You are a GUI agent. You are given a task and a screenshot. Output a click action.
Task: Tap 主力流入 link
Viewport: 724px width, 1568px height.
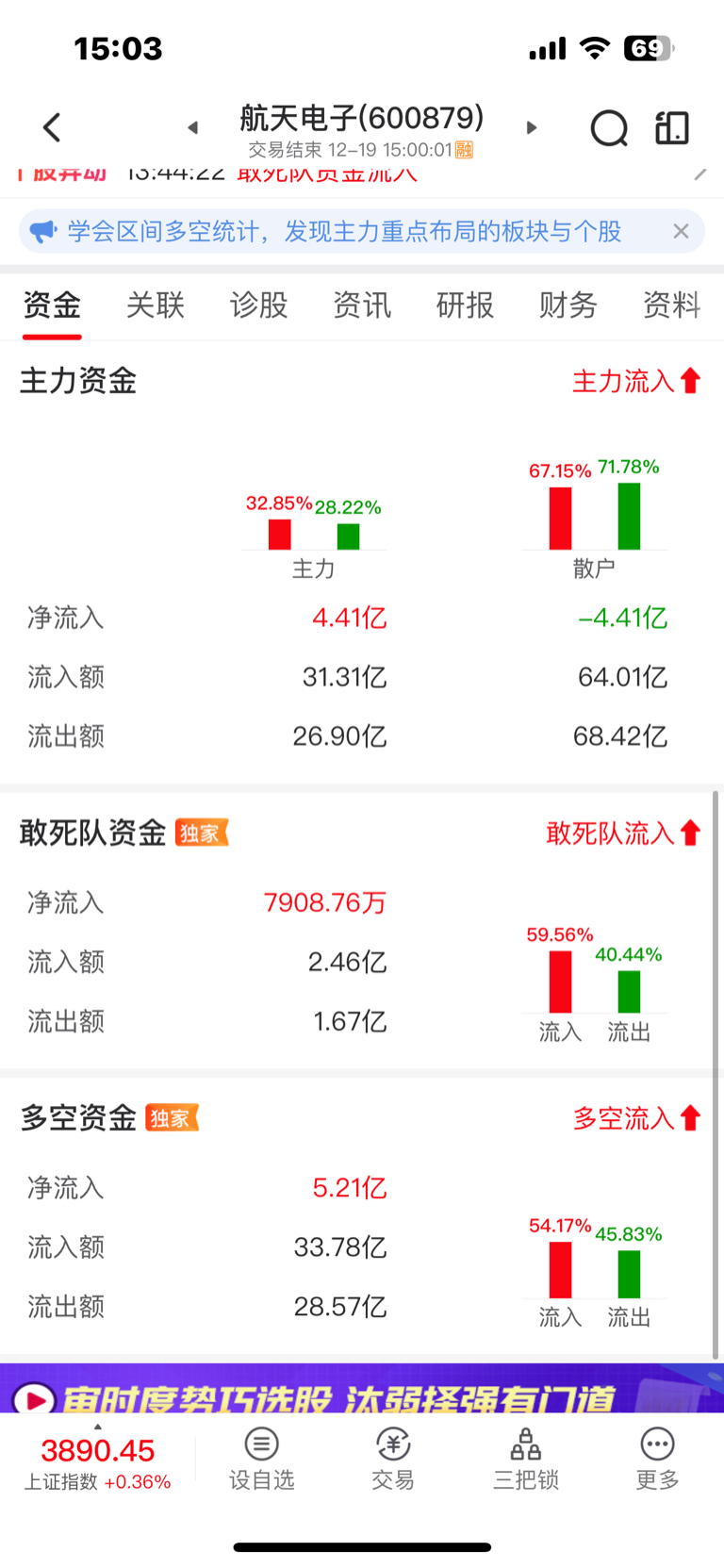[636, 381]
